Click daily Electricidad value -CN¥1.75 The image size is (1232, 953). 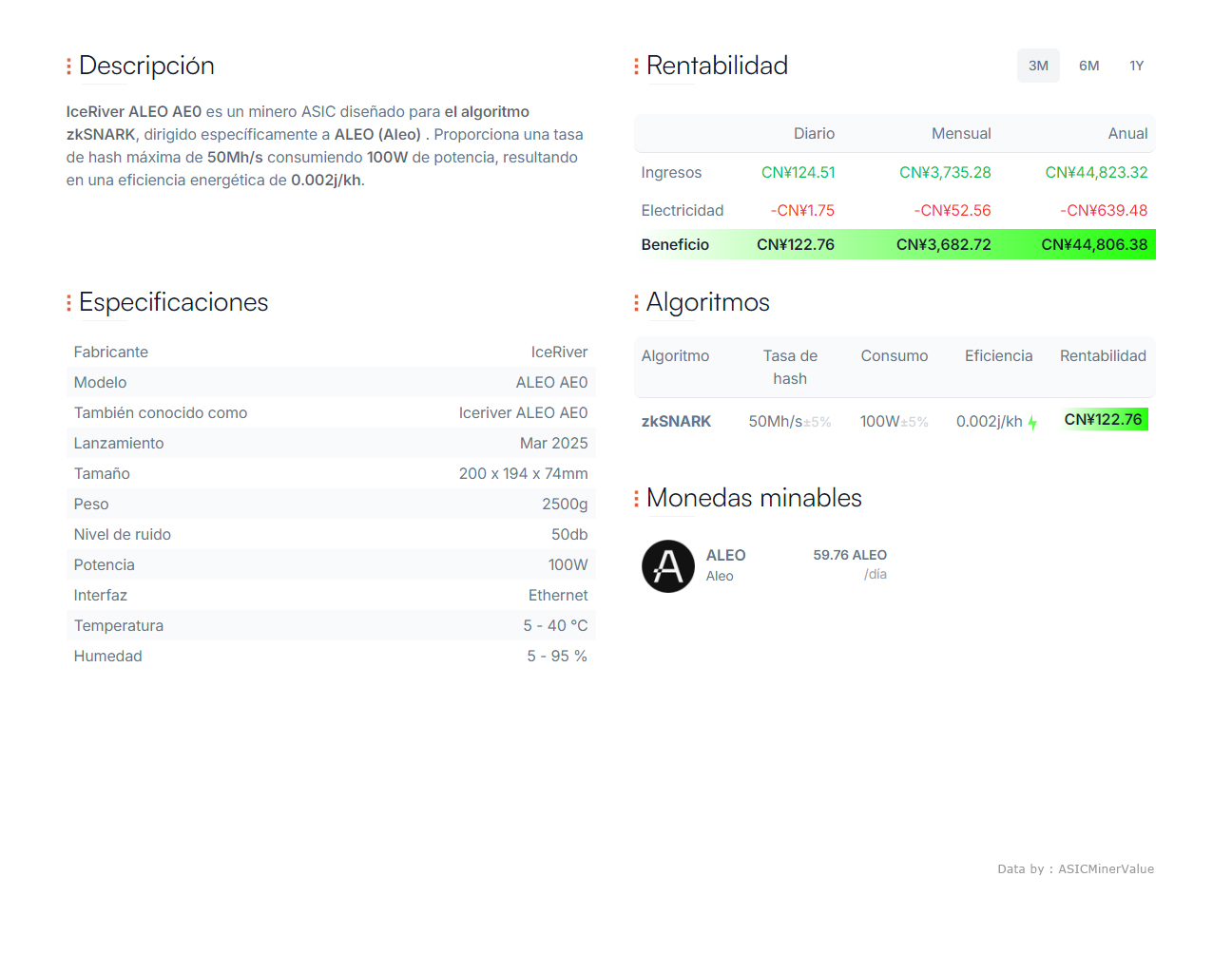point(802,210)
